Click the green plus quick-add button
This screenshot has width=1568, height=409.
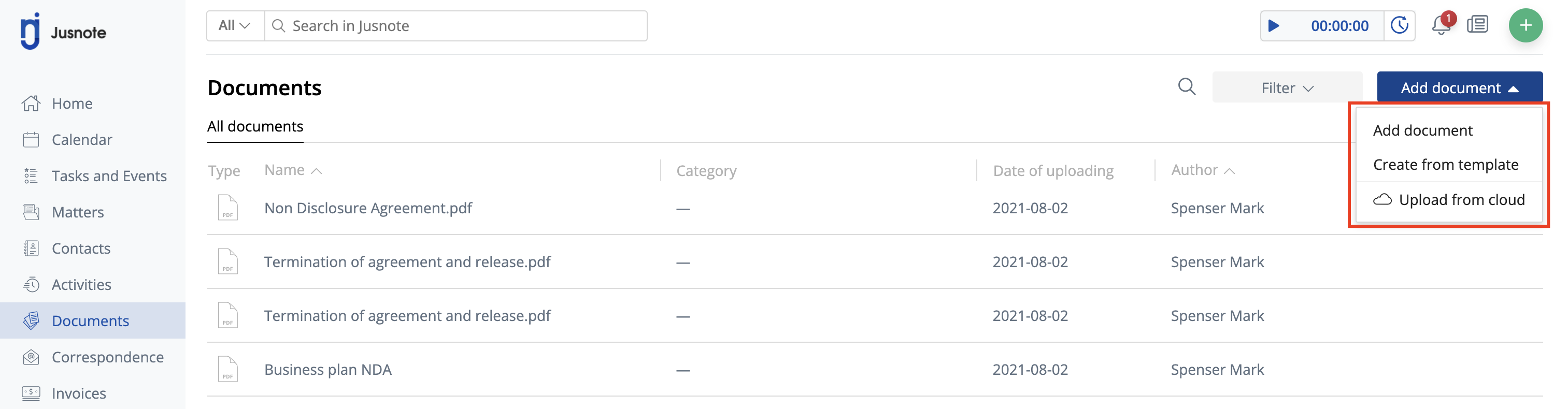pos(1526,25)
